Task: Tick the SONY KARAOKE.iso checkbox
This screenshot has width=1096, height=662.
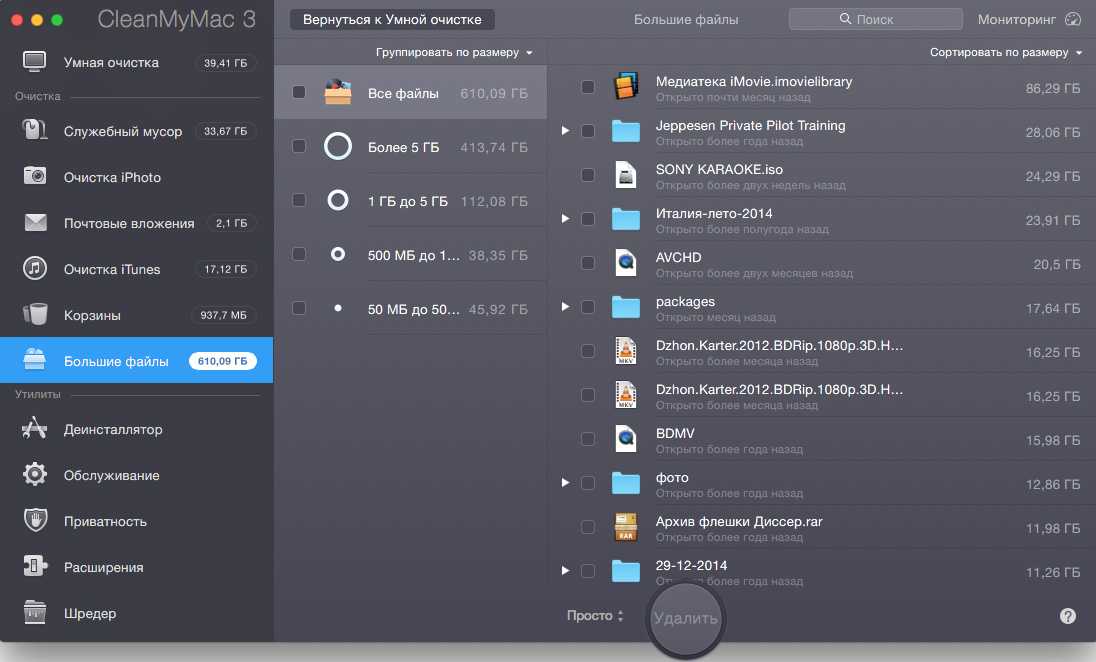Action: point(588,175)
